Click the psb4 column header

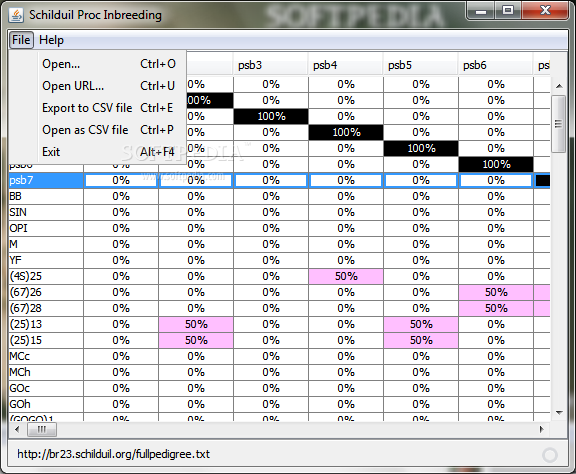click(345, 65)
